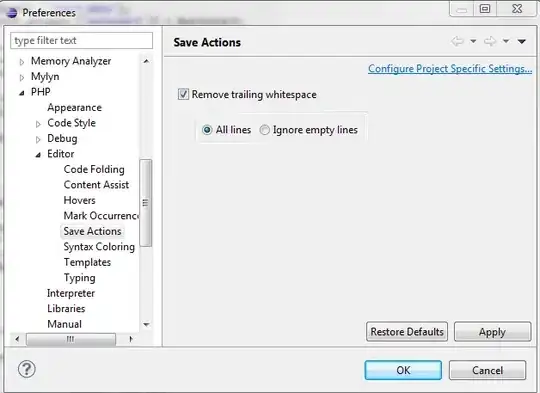Expand the Mylyn tree node
Screen dimensions: 540x393
click(x=22, y=77)
